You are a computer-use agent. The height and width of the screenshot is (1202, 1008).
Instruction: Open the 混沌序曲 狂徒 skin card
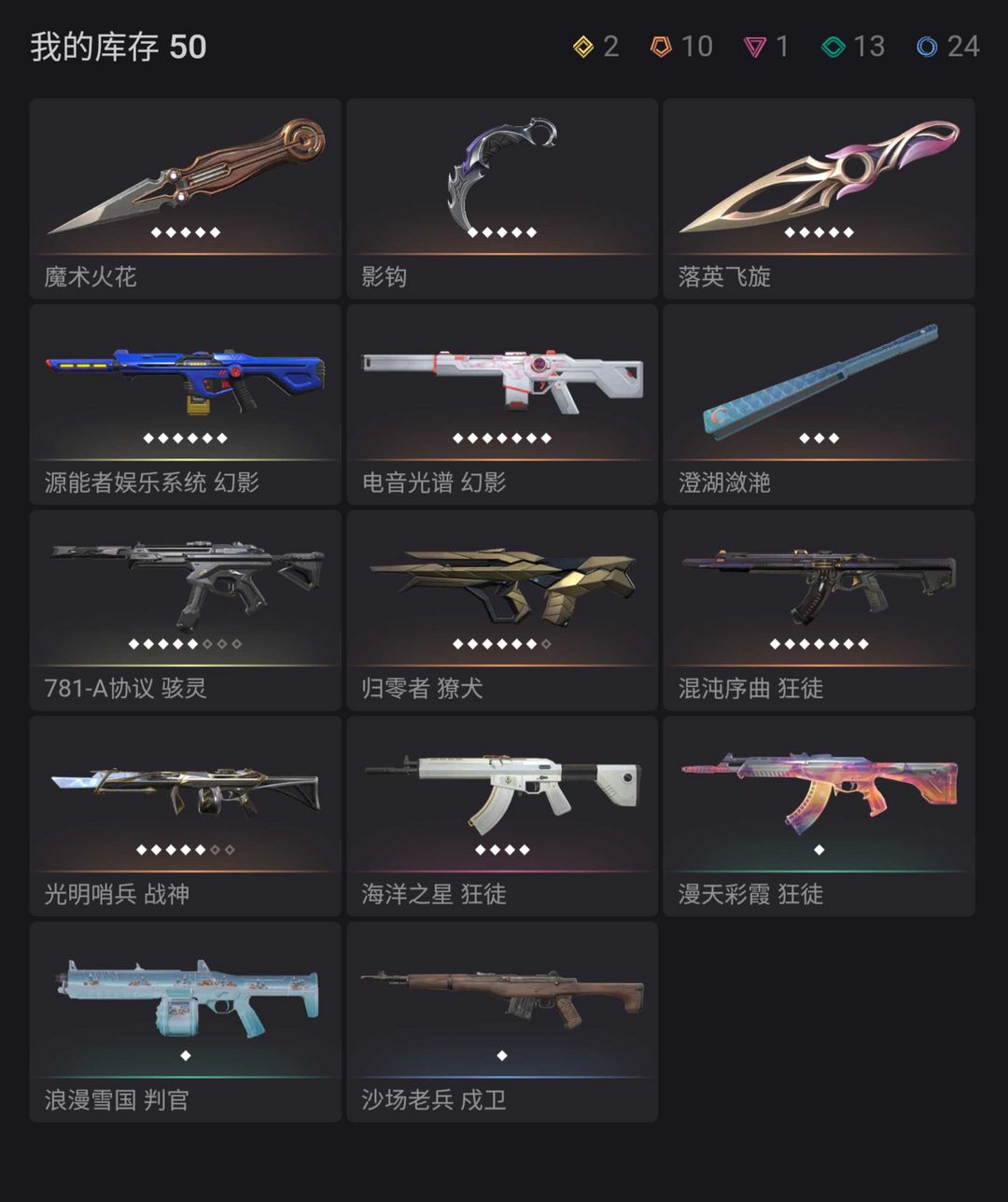(x=819, y=610)
